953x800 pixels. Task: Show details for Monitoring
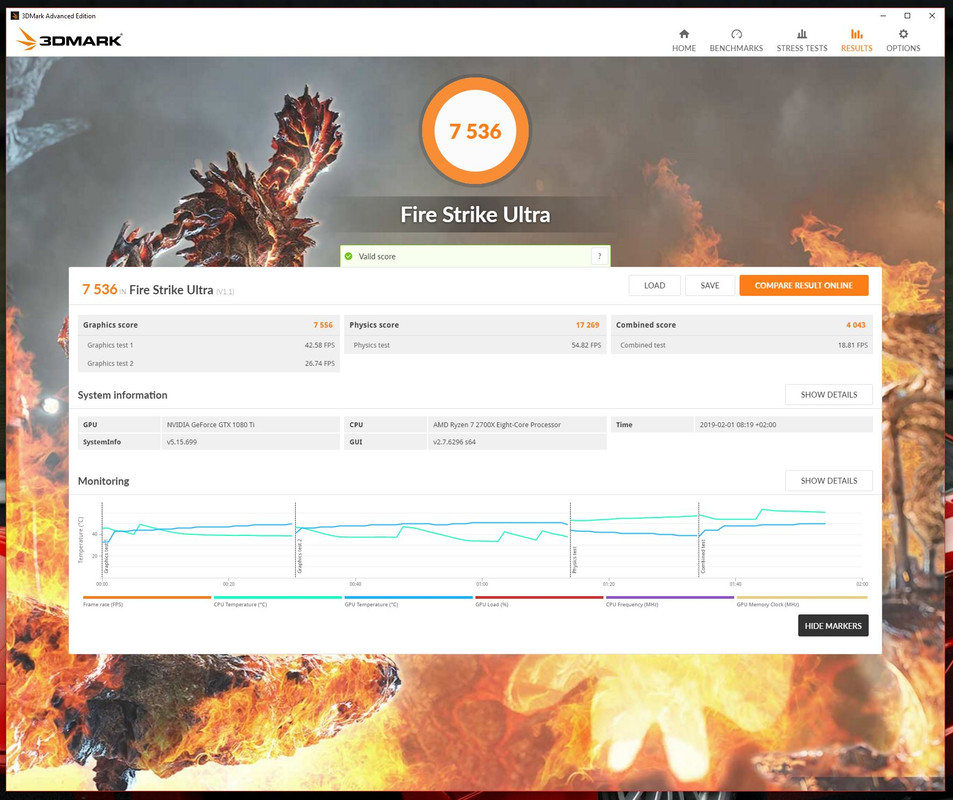(828, 480)
